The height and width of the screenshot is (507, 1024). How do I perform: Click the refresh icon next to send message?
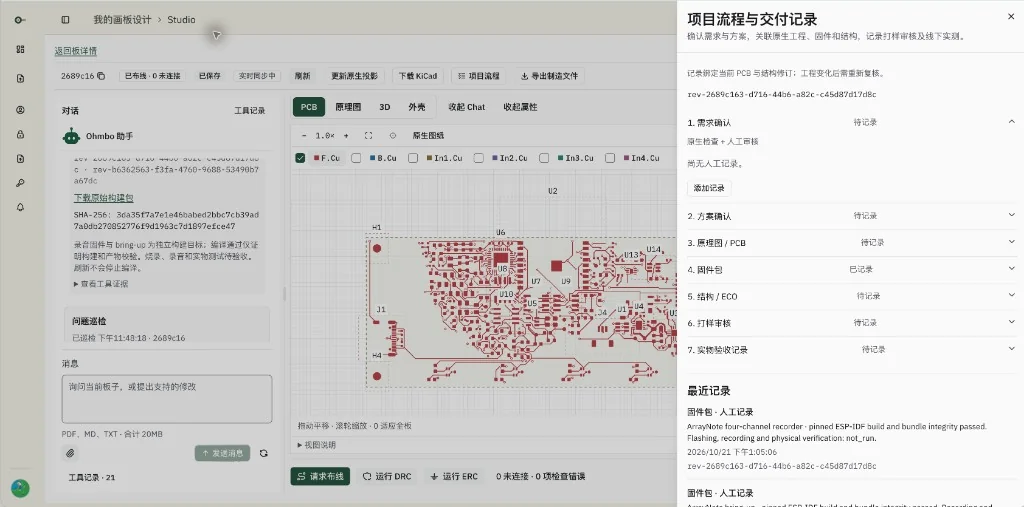(264, 453)
